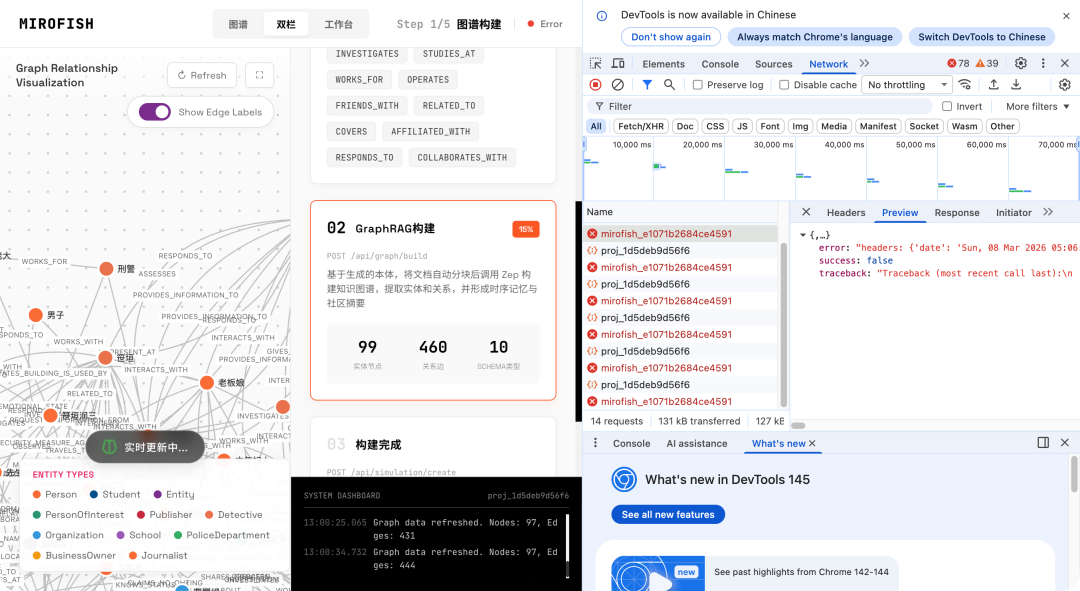Click the DevTools highlights video thumbnail
The image size is (1080, 591).
[658, 573]
